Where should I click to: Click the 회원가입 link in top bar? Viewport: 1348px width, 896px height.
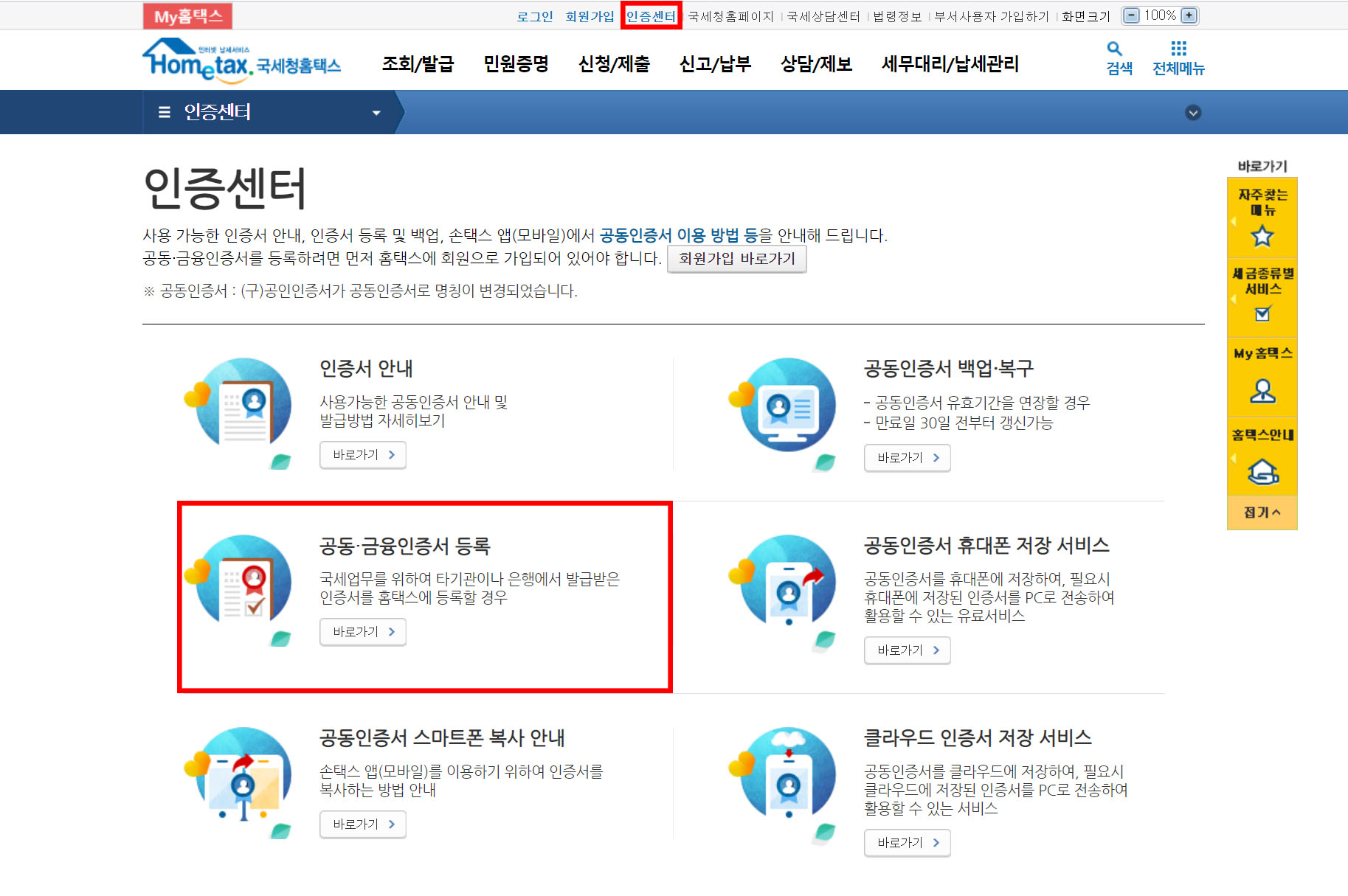coord(590,16)
